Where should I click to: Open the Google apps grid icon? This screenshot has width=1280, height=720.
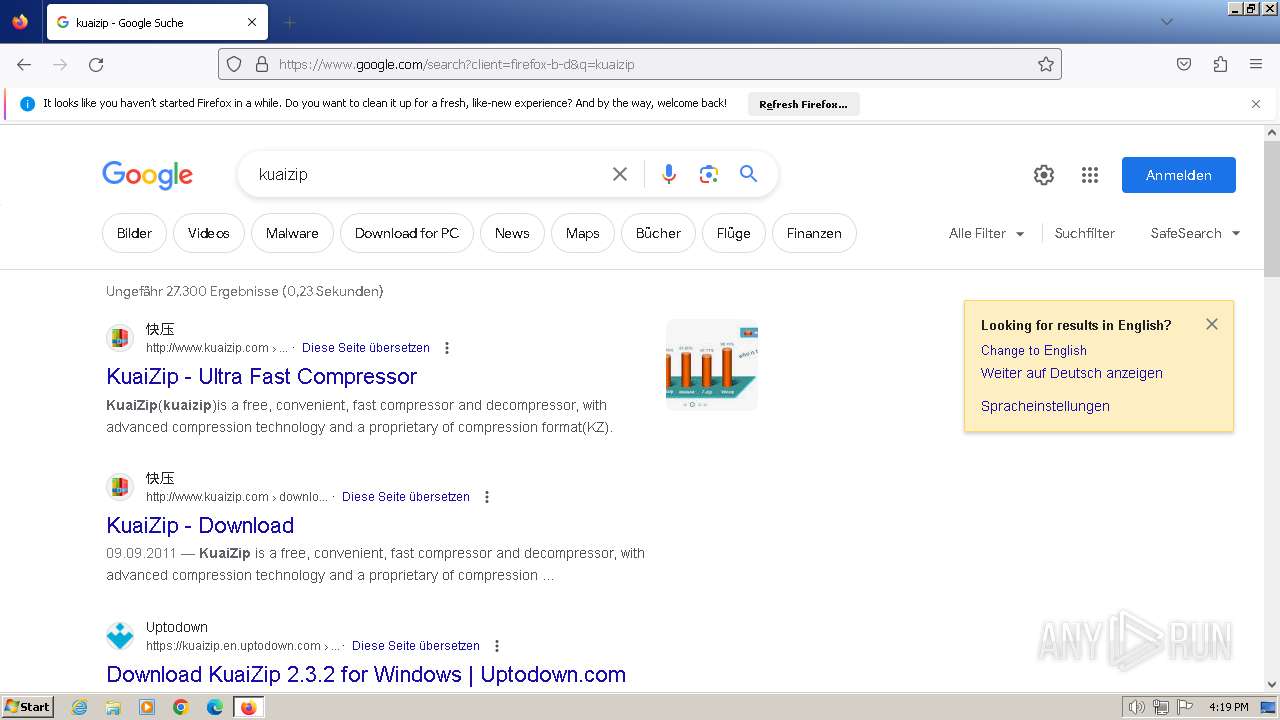coord(1090,175)
